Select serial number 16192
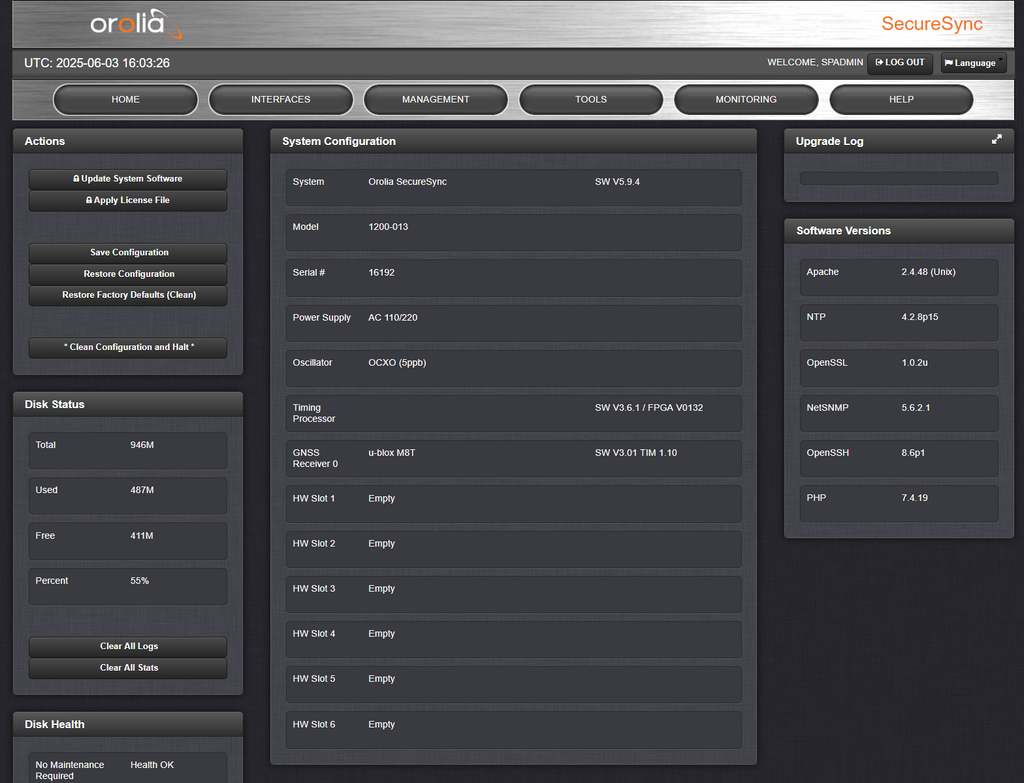 tap(381, 272)
